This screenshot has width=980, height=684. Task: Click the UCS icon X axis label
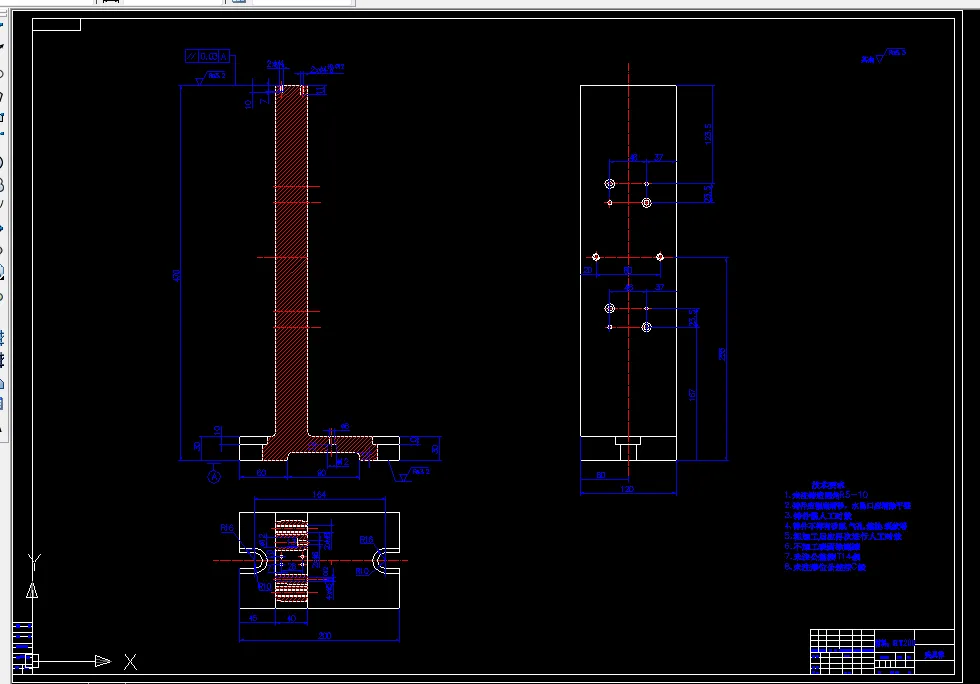[x=130, y=662]
